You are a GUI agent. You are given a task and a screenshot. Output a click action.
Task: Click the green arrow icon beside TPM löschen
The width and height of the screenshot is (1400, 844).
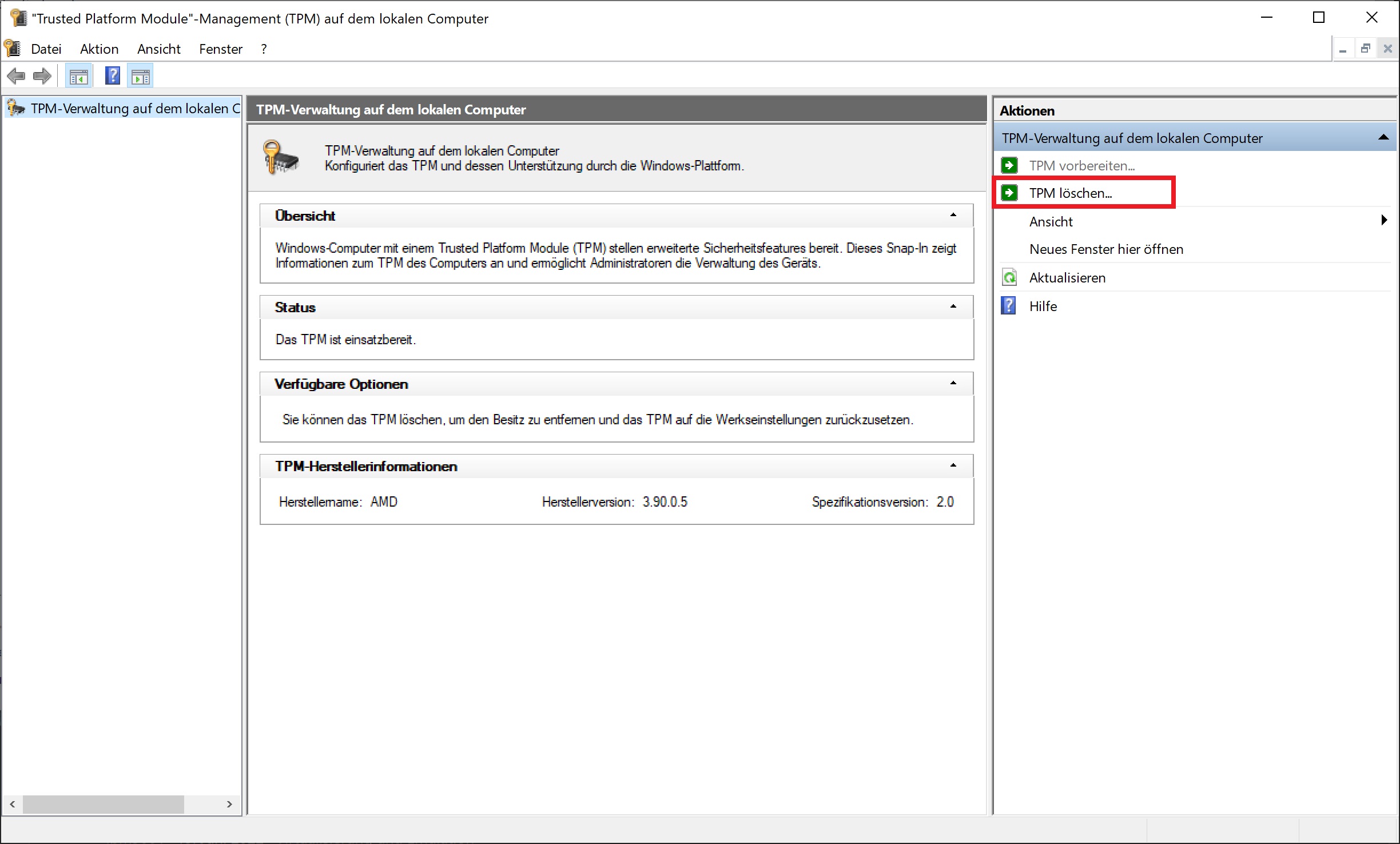1009,193
